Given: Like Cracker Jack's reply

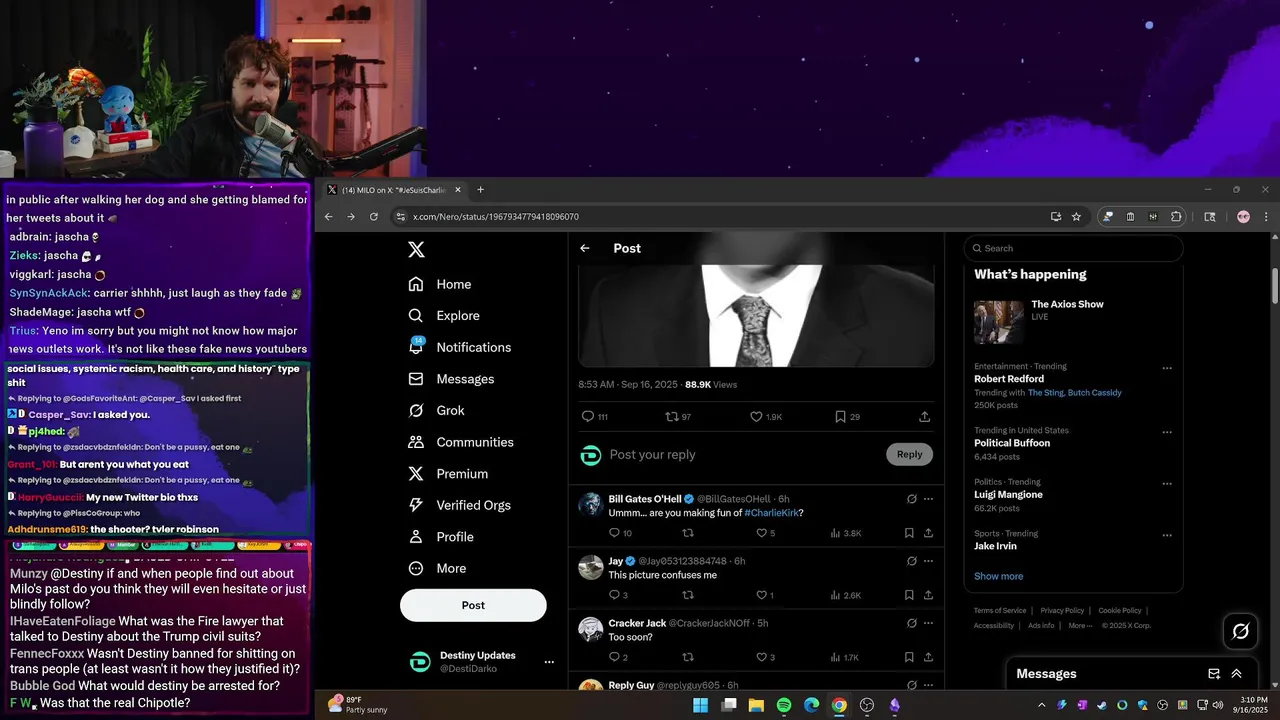Looking at the screenshot, I should tap(761, 657).
